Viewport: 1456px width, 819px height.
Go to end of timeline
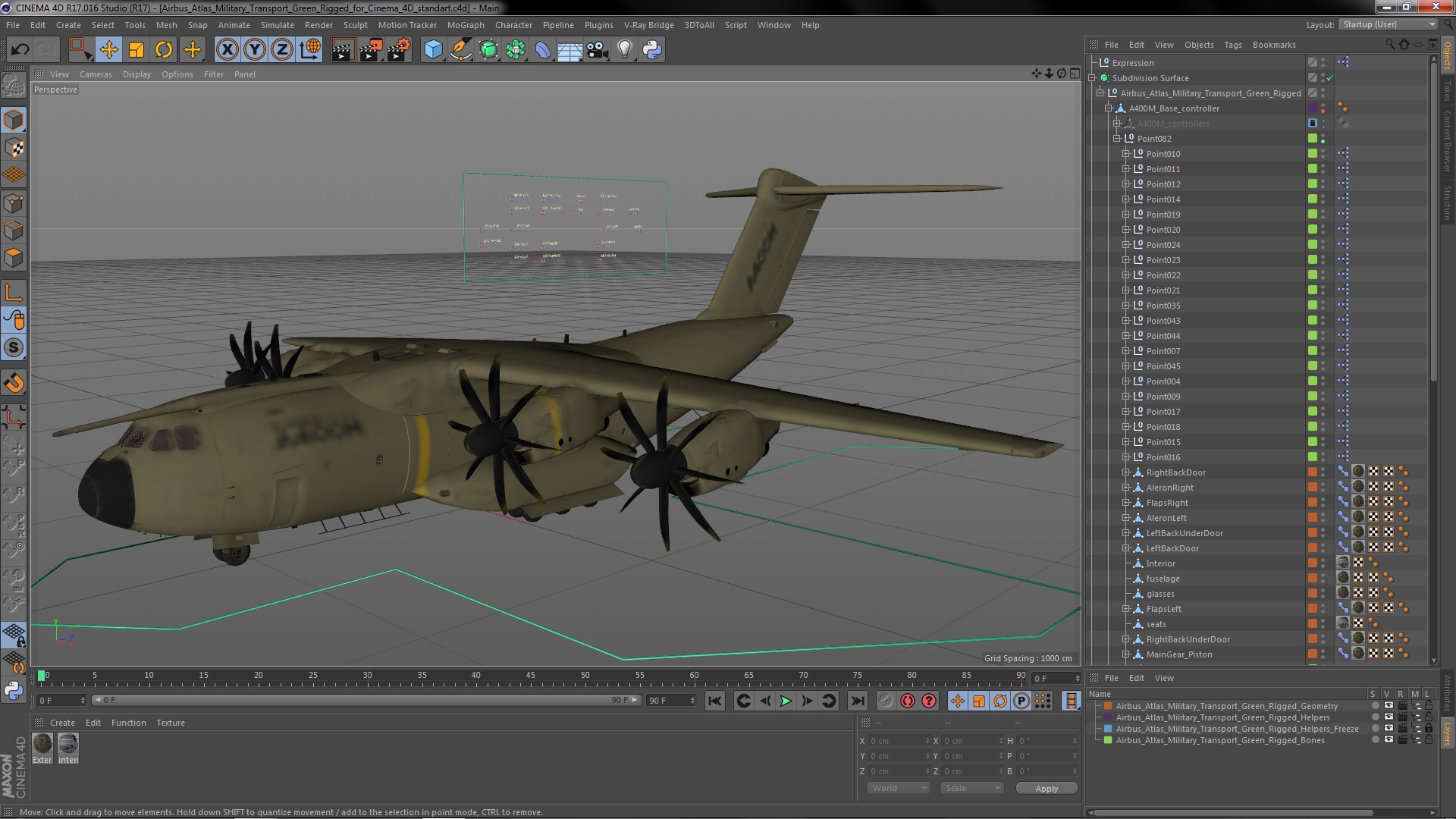click(x=858, y=701)
